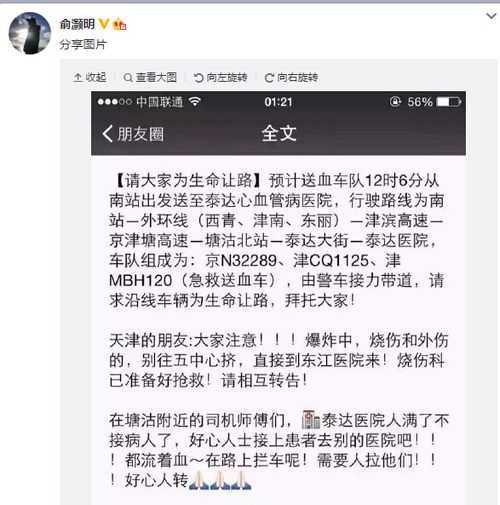Rotate image right with 向右旋转
The image size is (500, 505).
click(291, 77)
